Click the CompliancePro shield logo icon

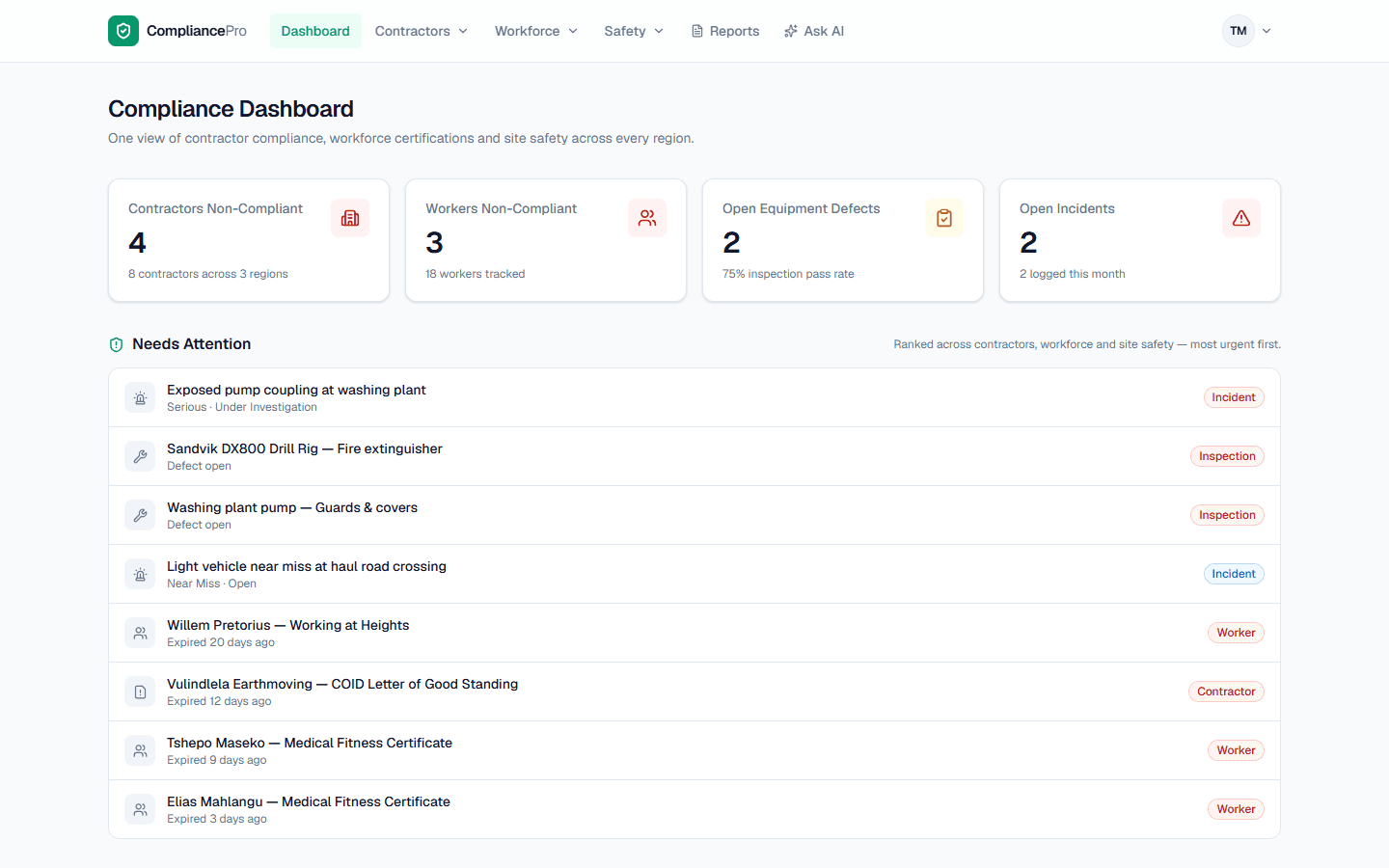tap(123, 31)
